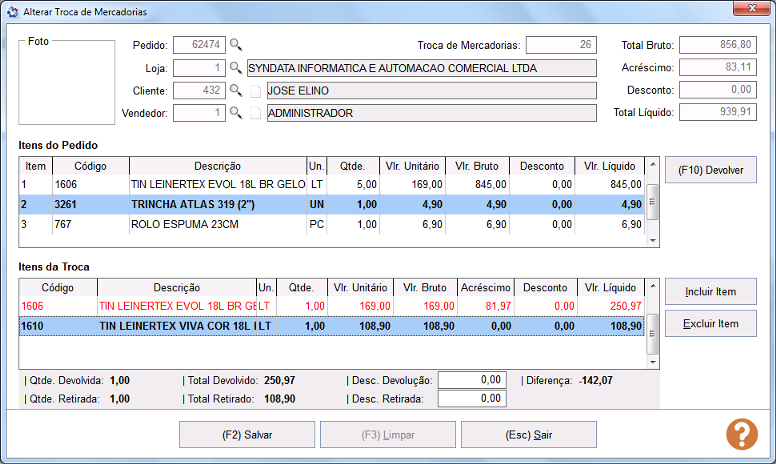
Task: Click the search magnifier next to Cliente
Action: point(236,91)
